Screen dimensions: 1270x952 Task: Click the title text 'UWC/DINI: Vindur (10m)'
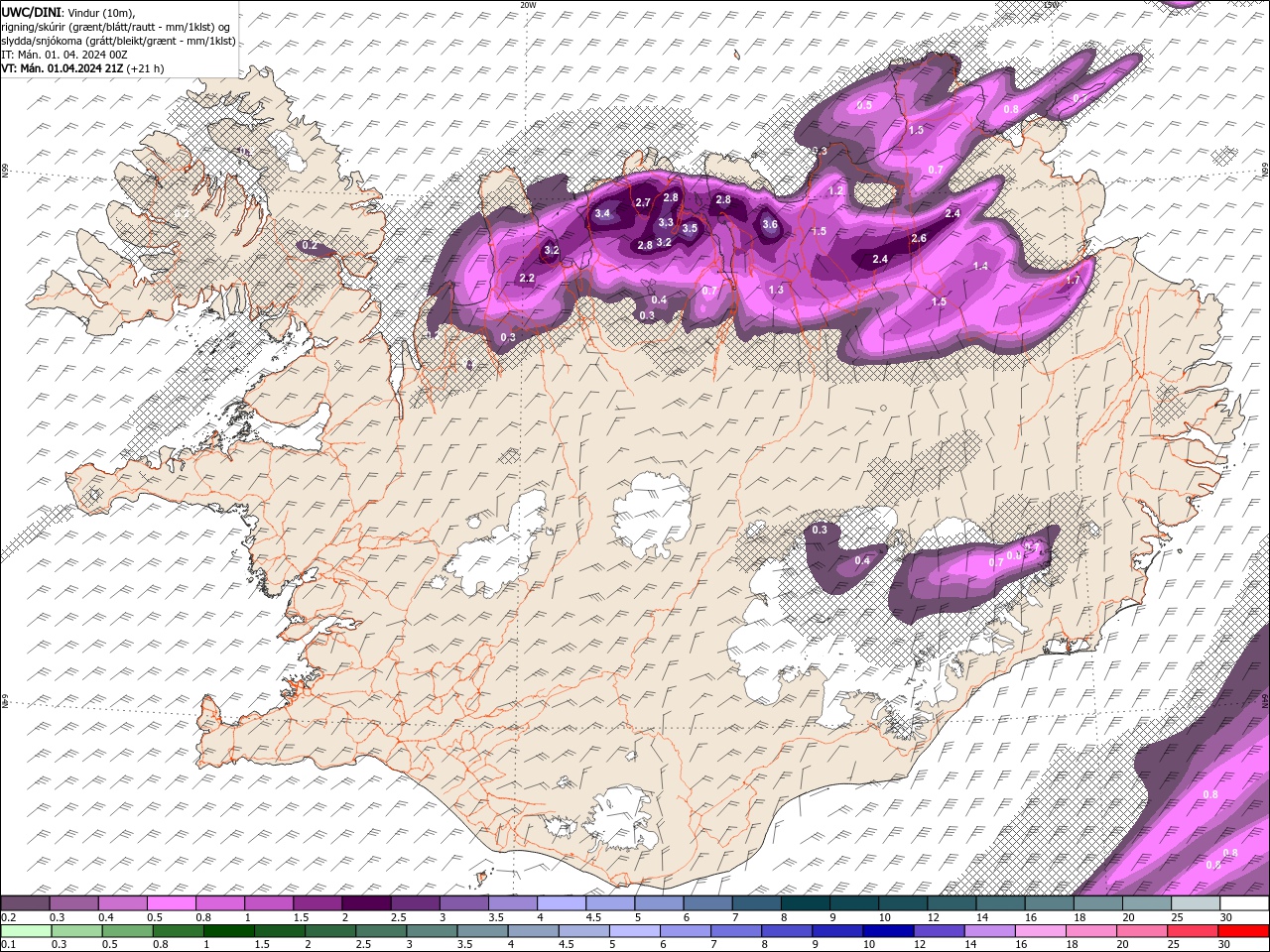[x=67, y=12]
